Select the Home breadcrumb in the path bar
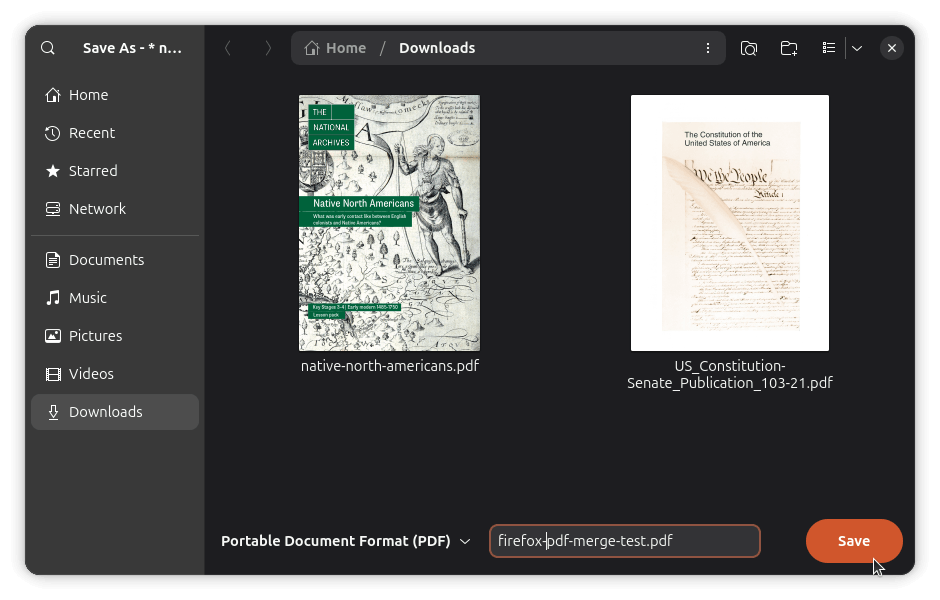This screenshot has height=600, width=940. [335, 48]
